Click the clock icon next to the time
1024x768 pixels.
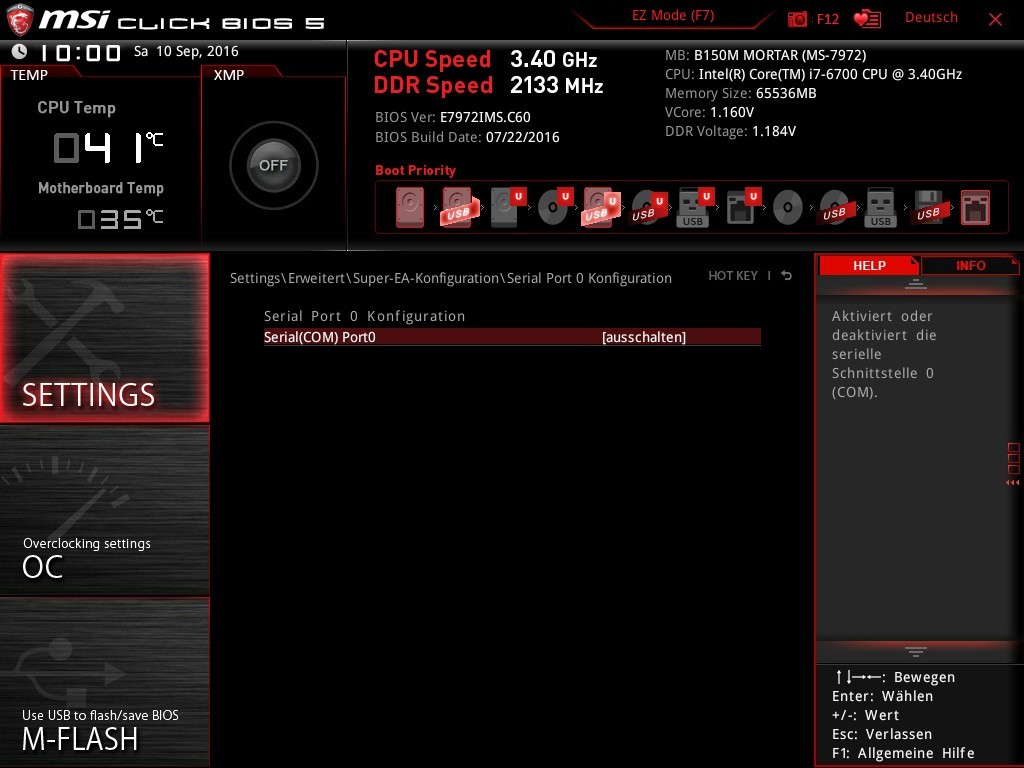(x=20, y=51)
